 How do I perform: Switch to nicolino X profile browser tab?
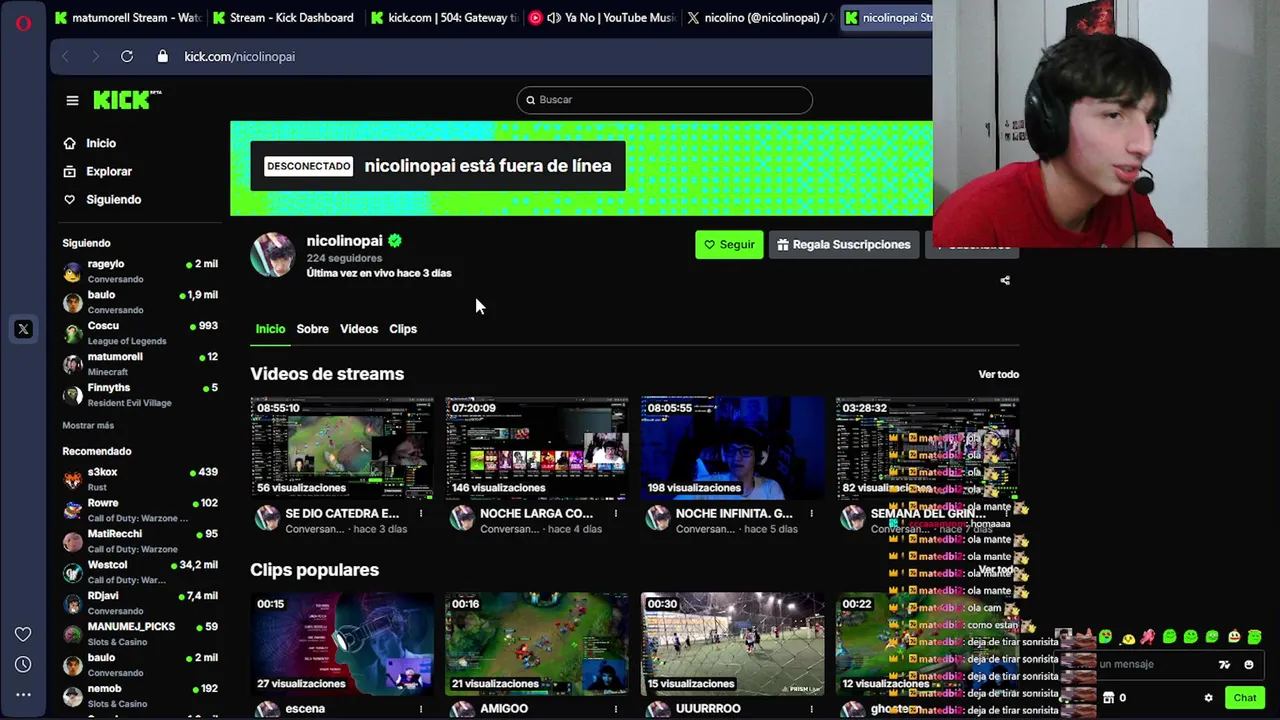(759, 17)
